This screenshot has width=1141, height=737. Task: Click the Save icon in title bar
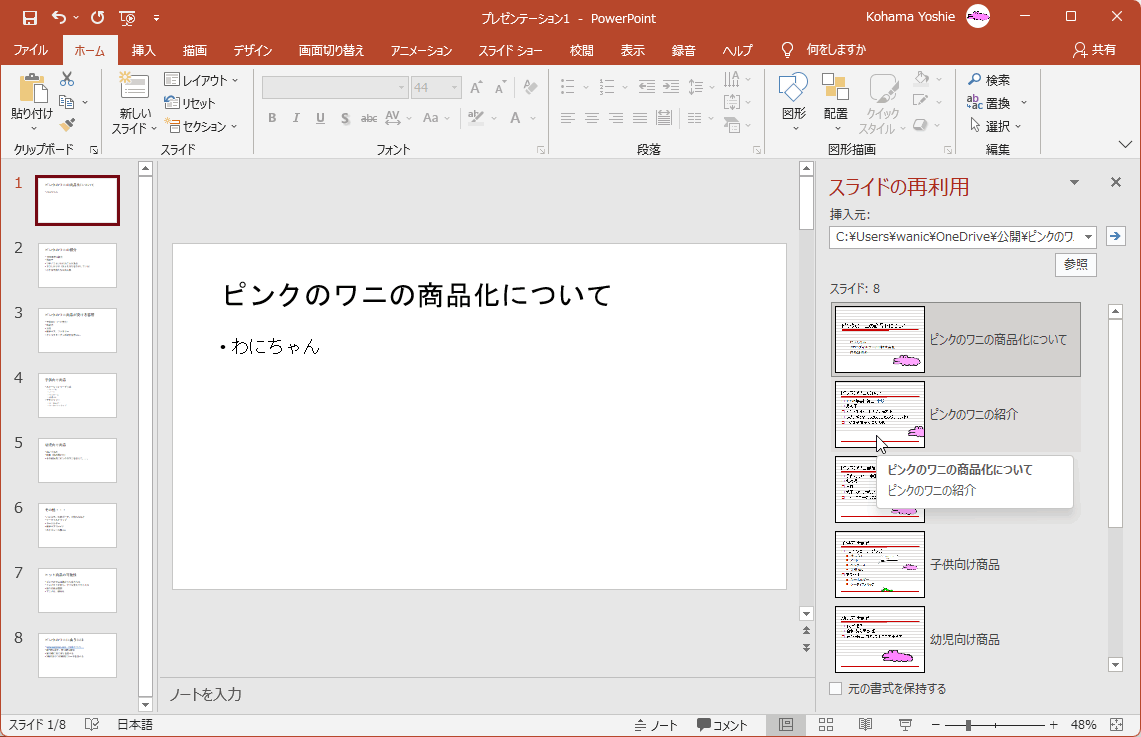(29, 17)
